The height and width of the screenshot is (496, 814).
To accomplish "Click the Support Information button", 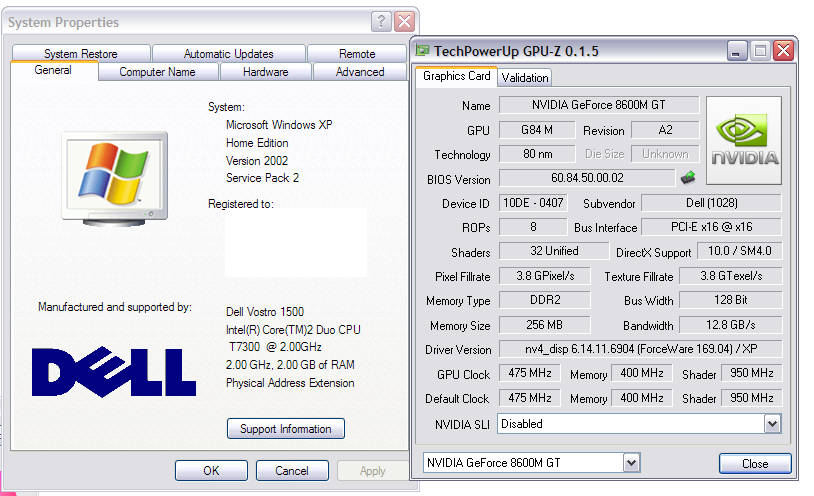I will 286,429.
